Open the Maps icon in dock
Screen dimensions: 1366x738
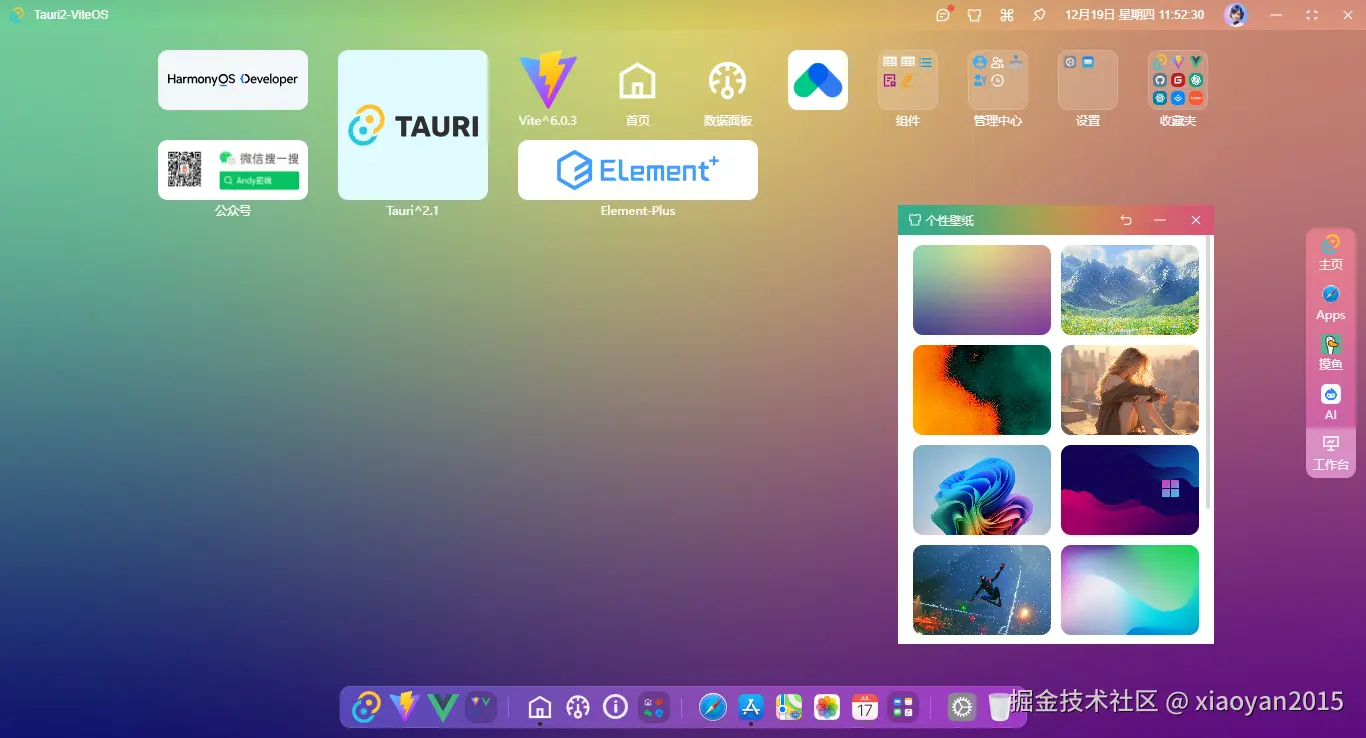pos(789,707)
